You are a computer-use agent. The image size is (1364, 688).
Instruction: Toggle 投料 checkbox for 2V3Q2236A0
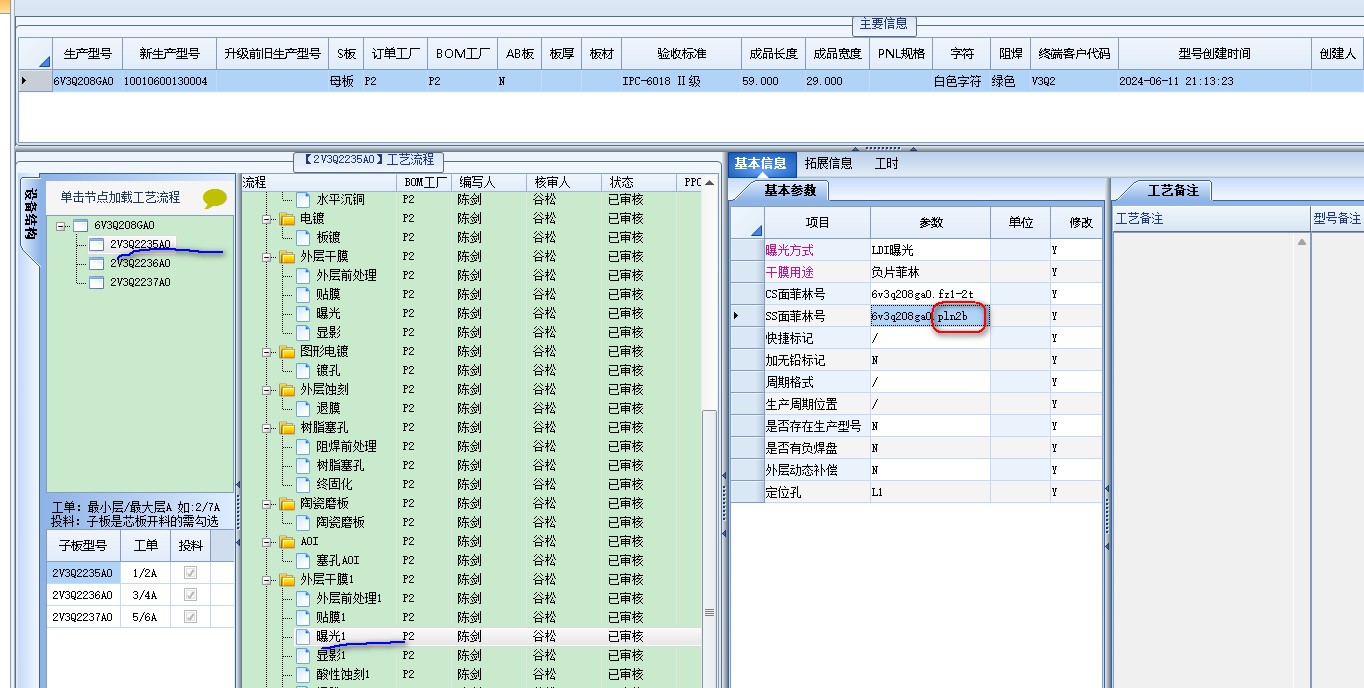click(190, 595)
